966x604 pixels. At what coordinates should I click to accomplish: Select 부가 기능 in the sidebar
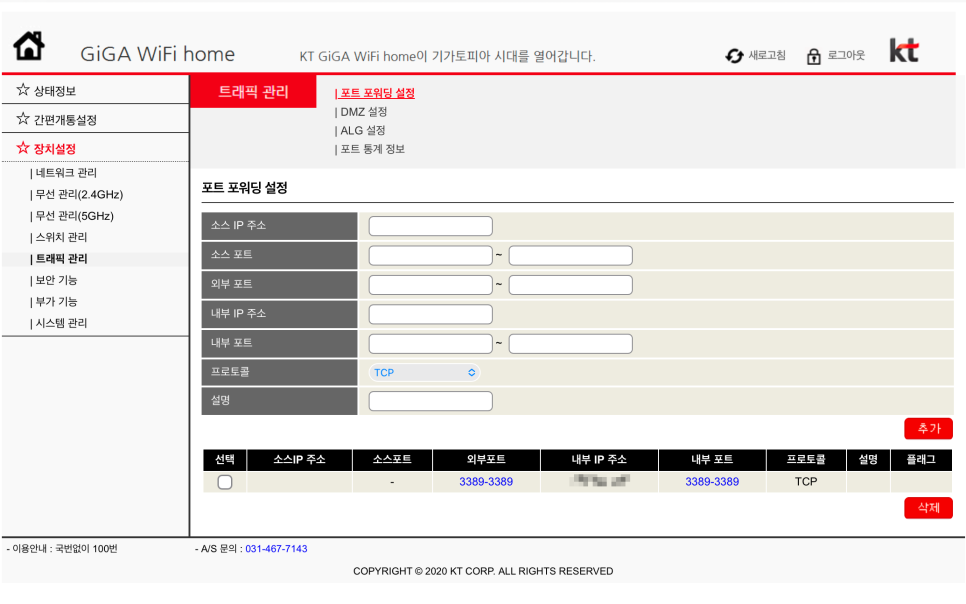click(x=56, y=302)
